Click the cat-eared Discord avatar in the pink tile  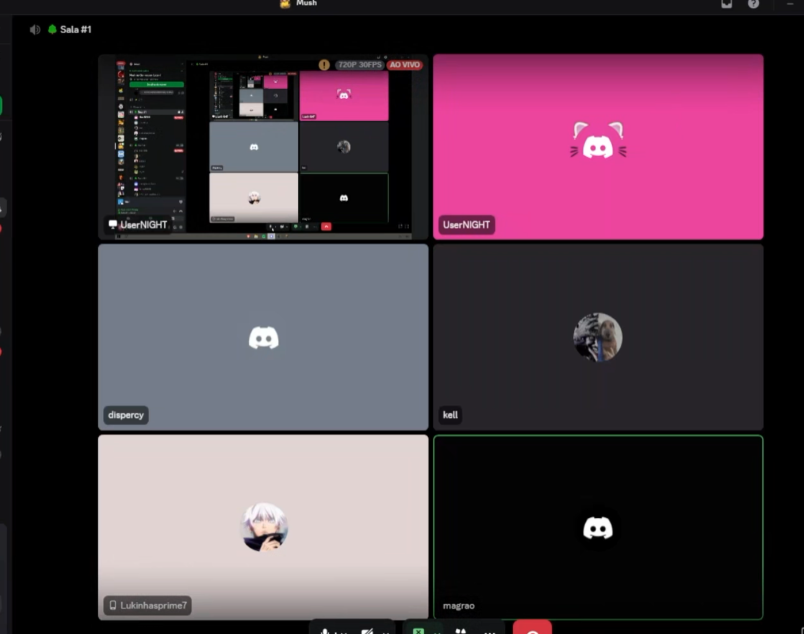[598, 141]
